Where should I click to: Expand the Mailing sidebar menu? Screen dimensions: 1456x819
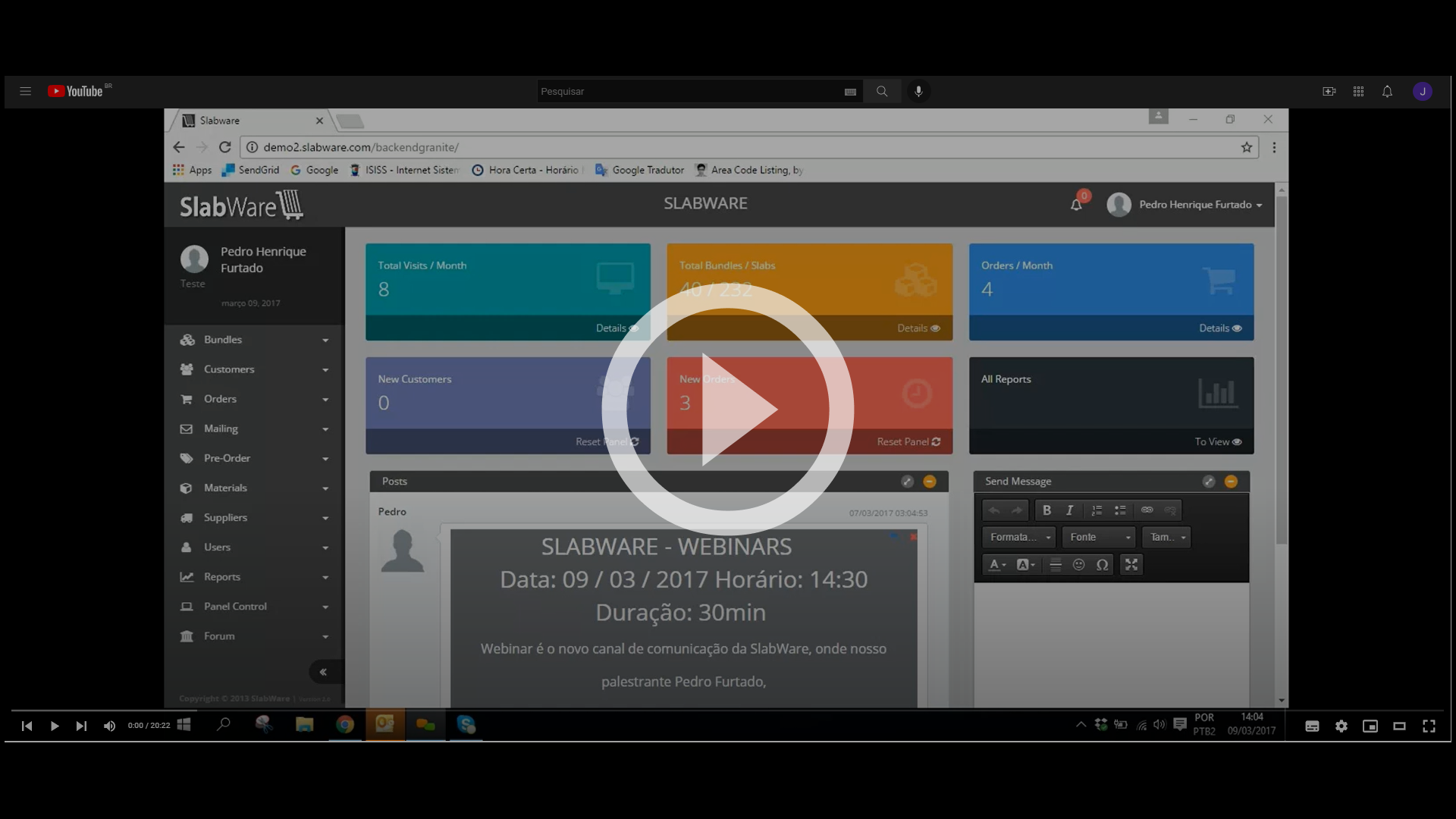coord(254,428)
